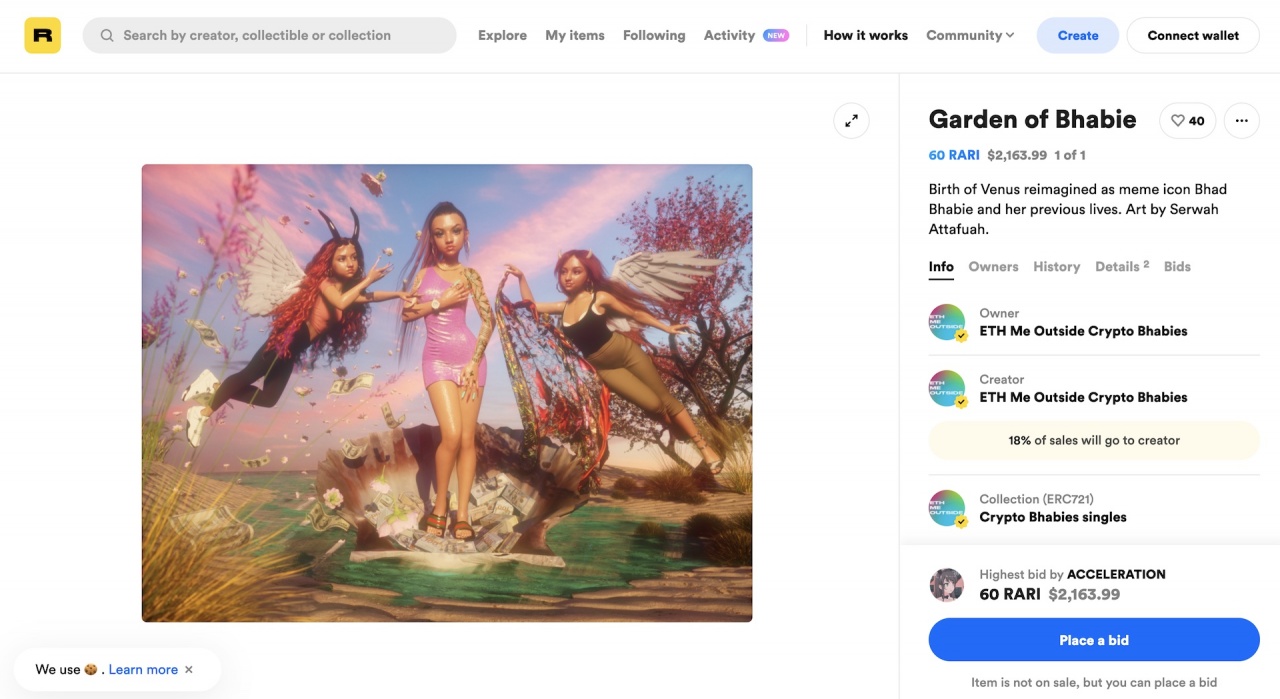This screenshot has width=1280, height=699.
Task: Open the Activity page
Action: point(729,35)
